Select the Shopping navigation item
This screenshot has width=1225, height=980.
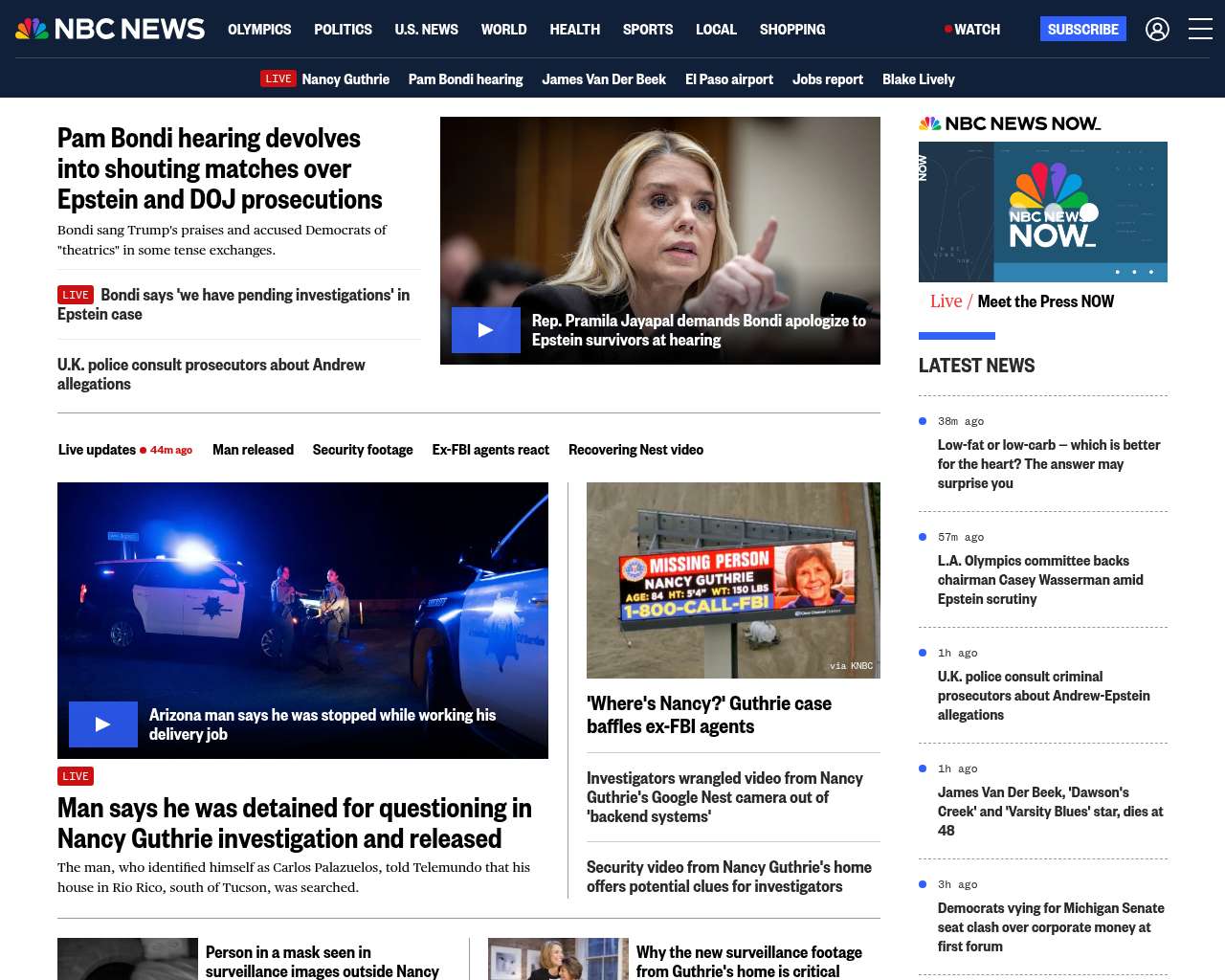click(791, 30)
